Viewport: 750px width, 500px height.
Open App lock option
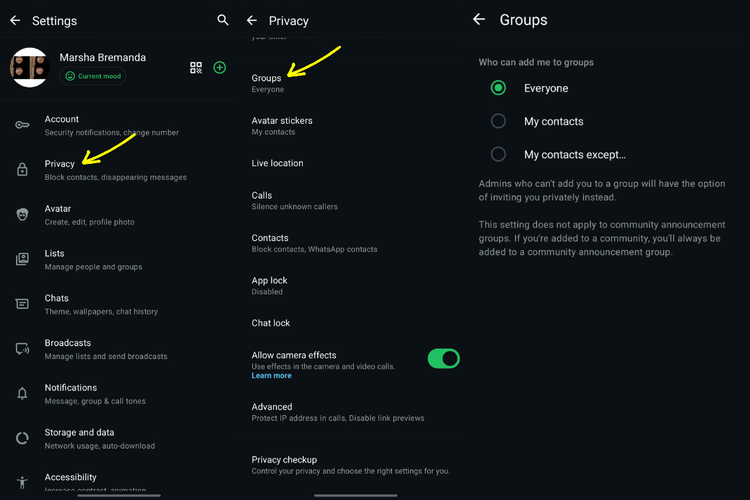click(x=349, y=286)
